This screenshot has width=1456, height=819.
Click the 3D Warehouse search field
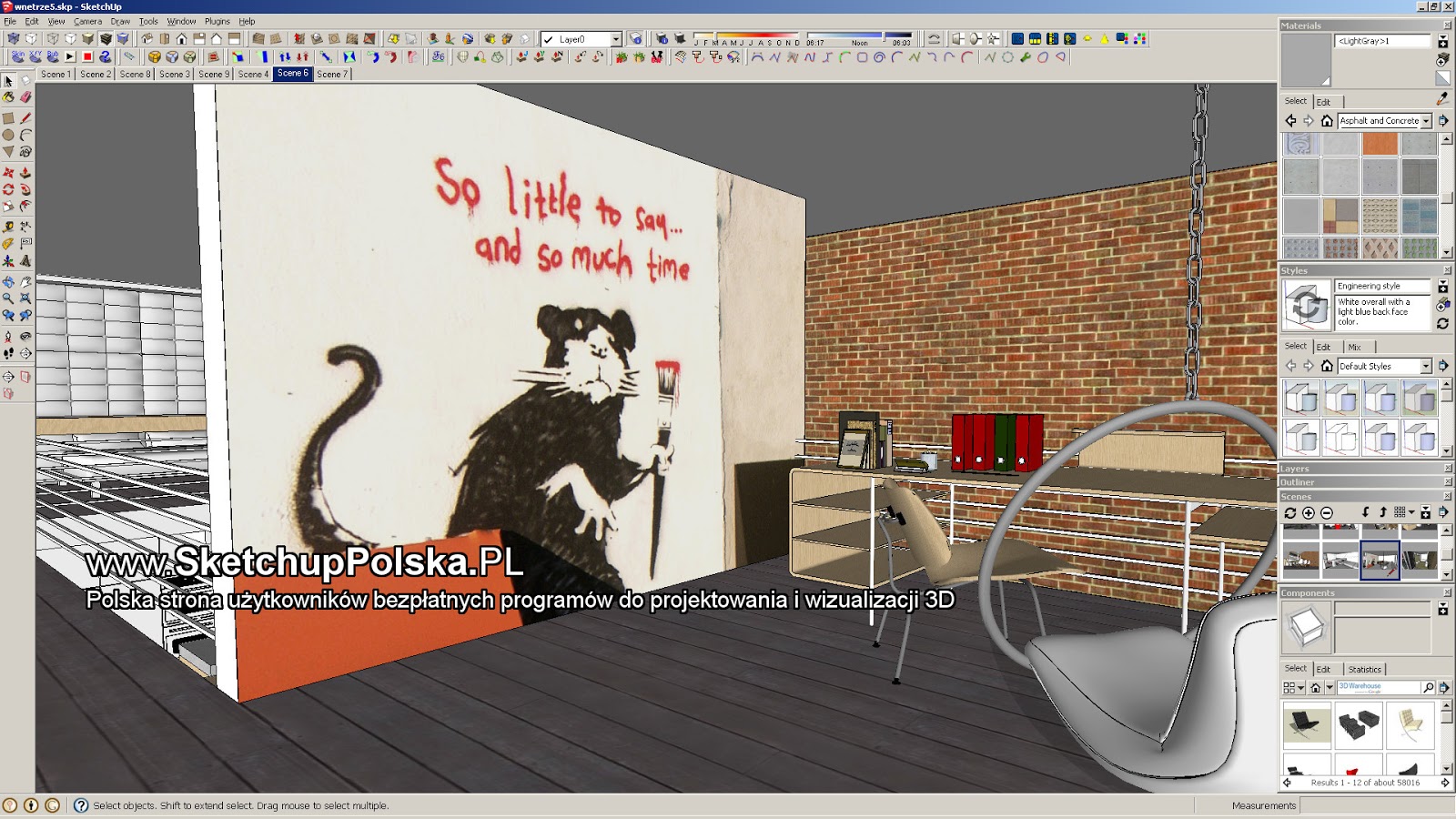click(1378, 688)
